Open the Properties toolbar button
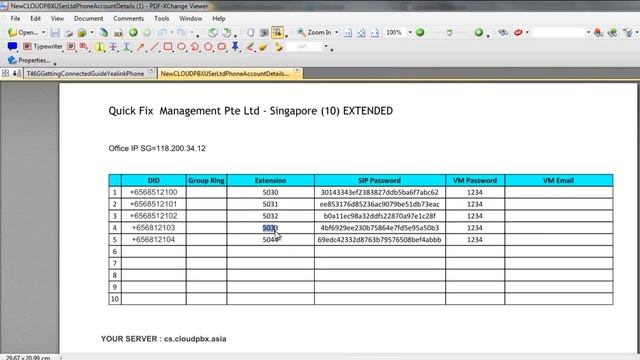 [29, 60]
